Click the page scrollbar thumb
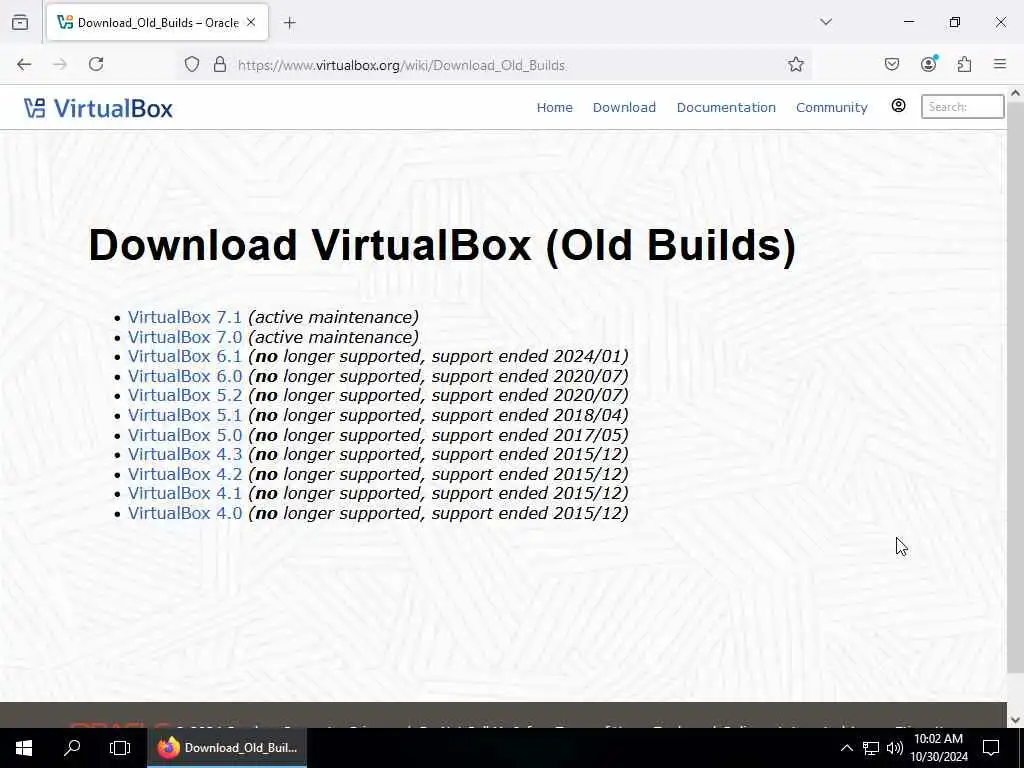The width and height of the screenshot is (1024, 768). coord(1016,387)
